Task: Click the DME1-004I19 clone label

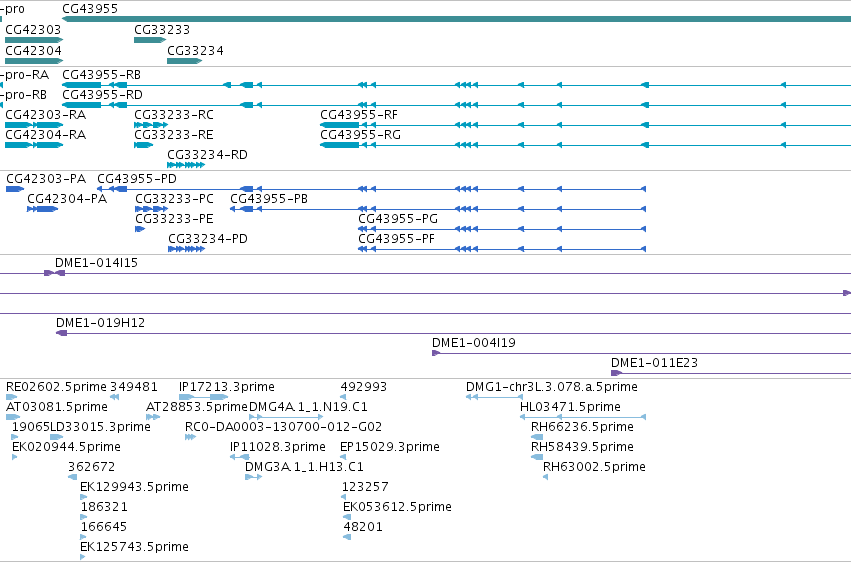Action: pyautogui.click(x=474, y=343)
